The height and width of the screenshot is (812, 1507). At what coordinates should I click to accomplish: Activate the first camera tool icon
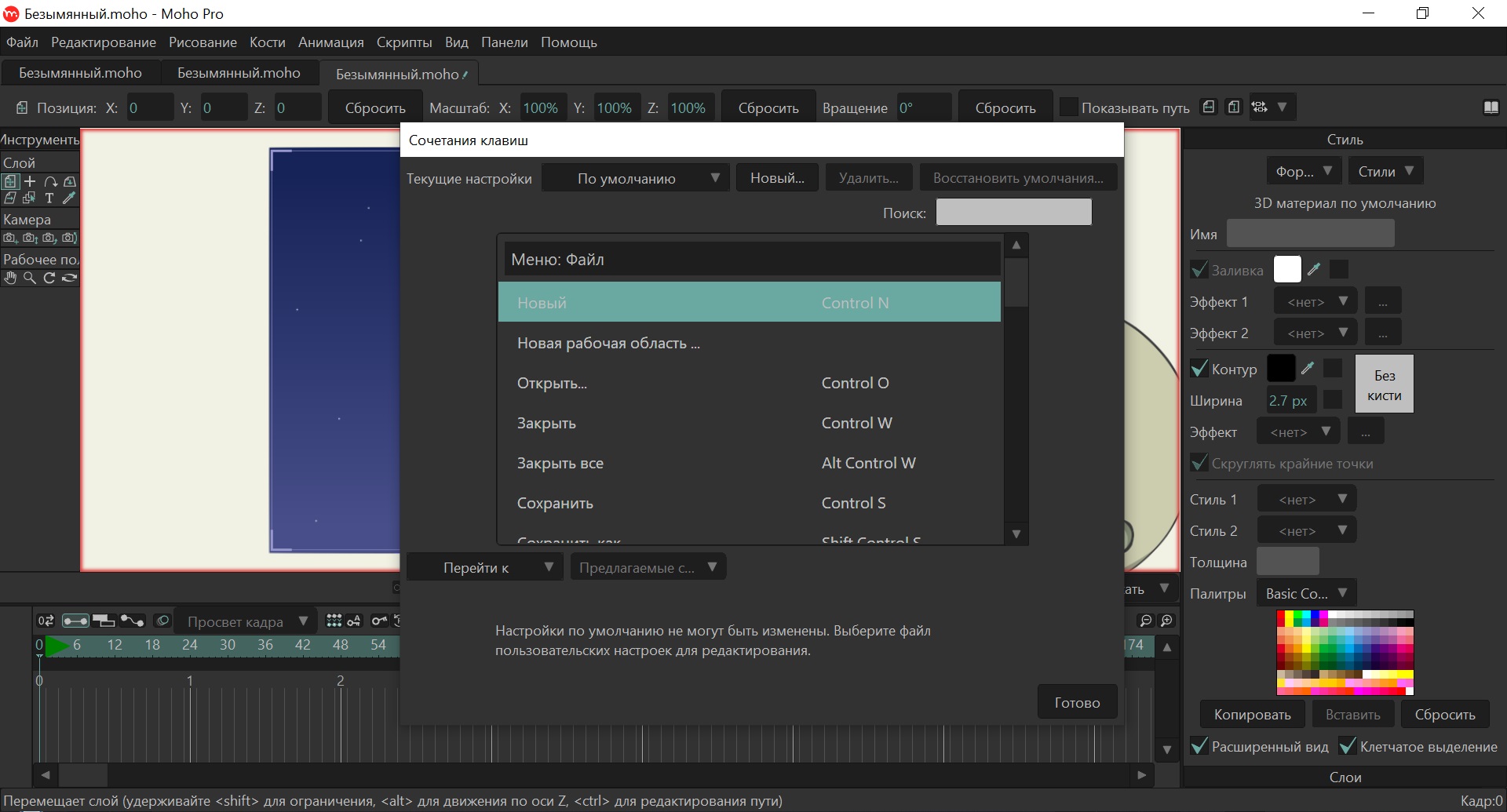click(10, 238)
